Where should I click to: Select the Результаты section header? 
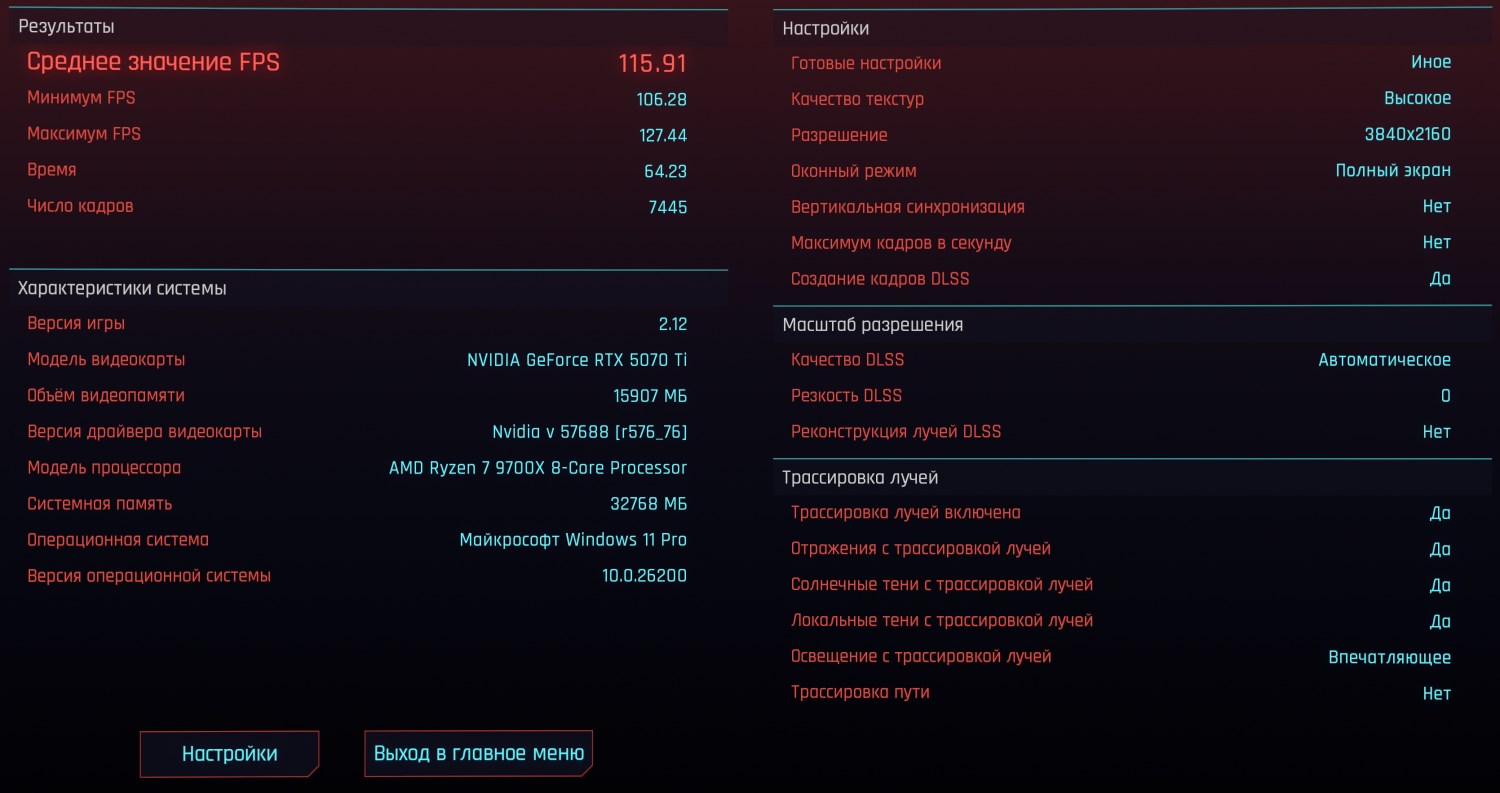(x=66, y=27)
